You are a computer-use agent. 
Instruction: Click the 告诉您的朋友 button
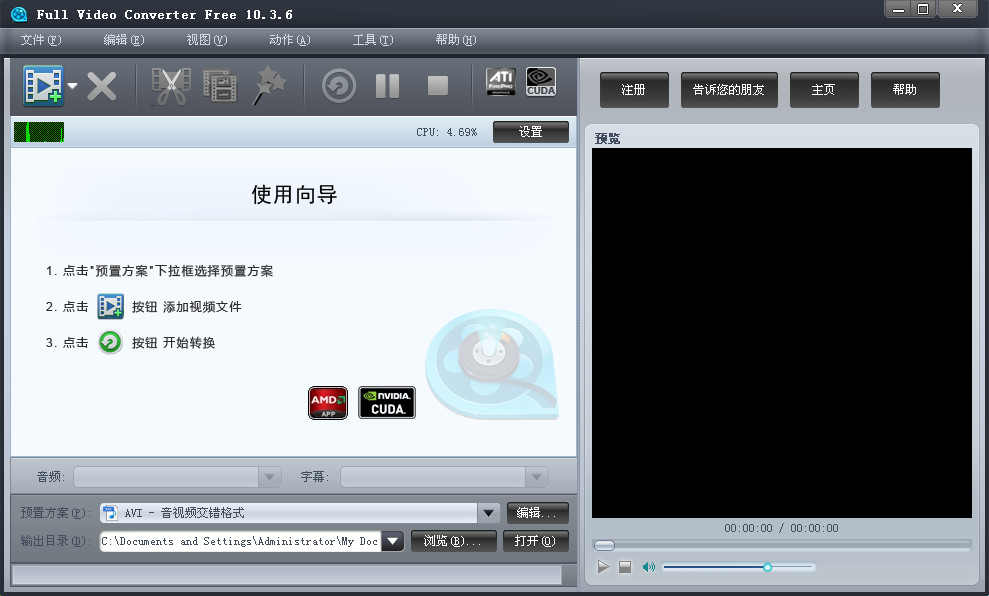pyautogui.click(x=729, y=90)
